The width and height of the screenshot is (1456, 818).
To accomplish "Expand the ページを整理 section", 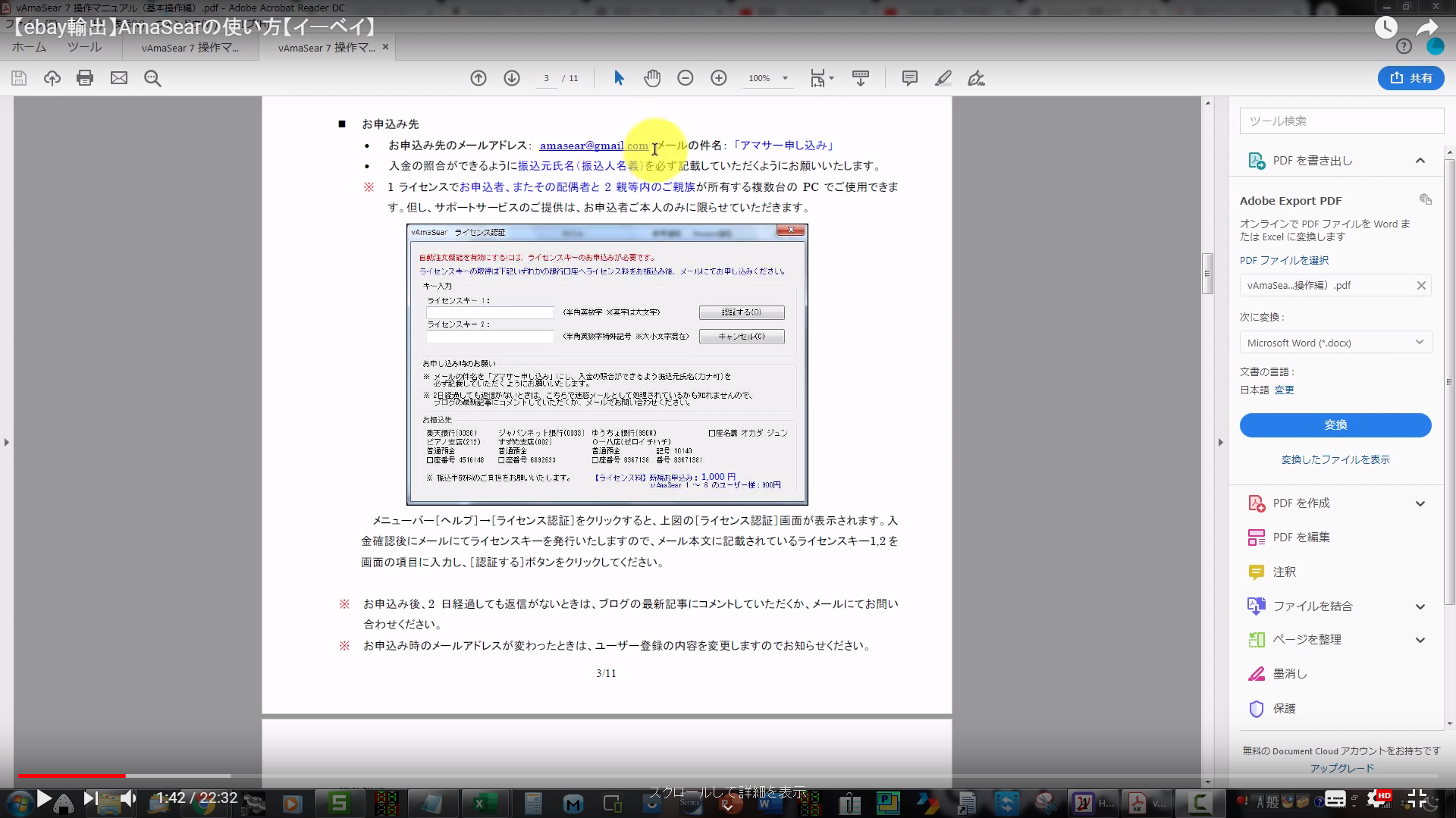I will click(1420, 640).
